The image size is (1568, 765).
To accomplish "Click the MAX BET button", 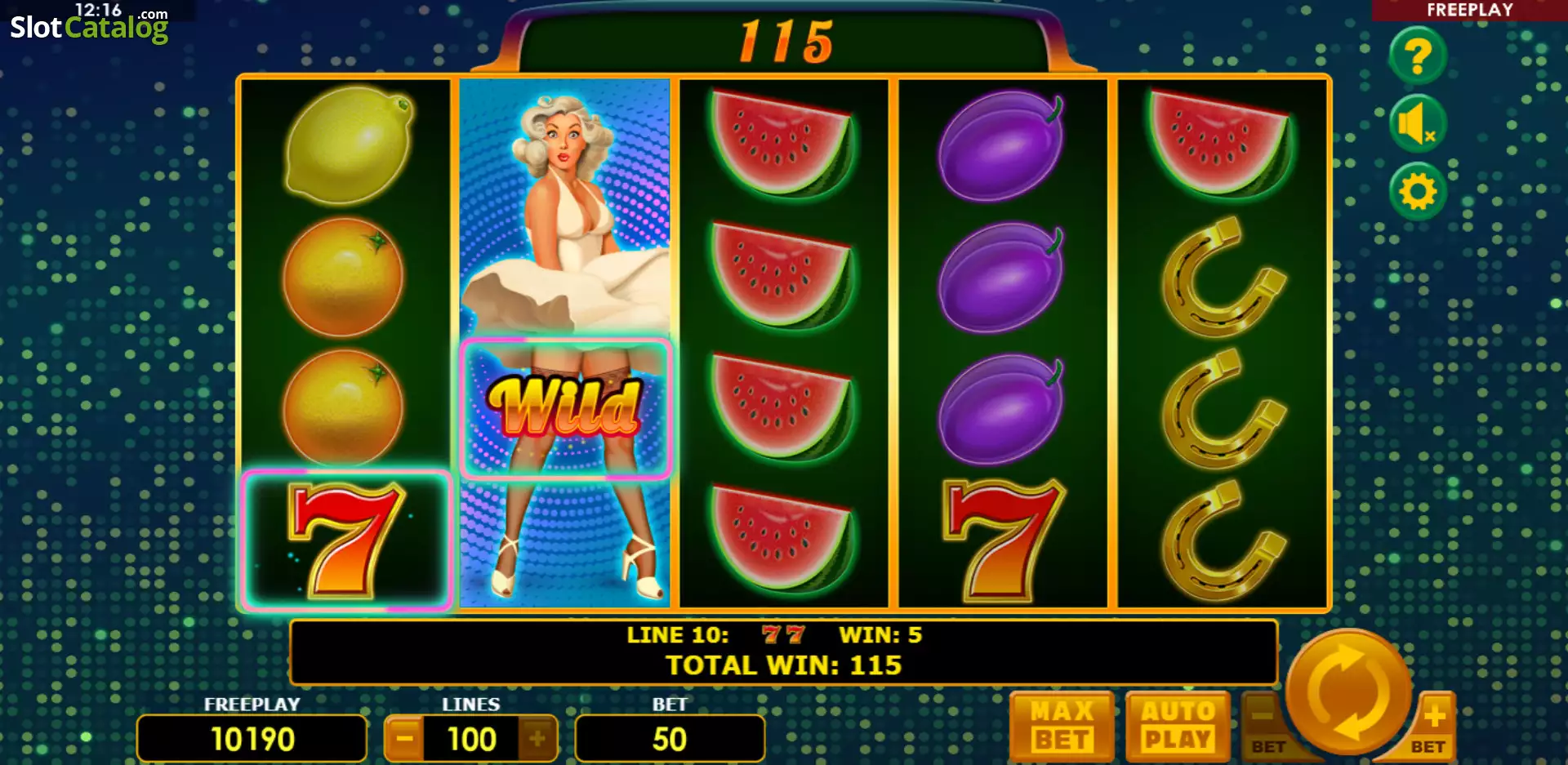I will pyautogui.click(x=1062, y=726).
